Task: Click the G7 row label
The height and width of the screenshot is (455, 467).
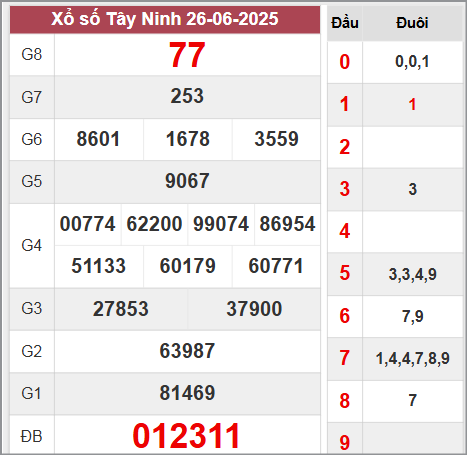Action: 32,97
